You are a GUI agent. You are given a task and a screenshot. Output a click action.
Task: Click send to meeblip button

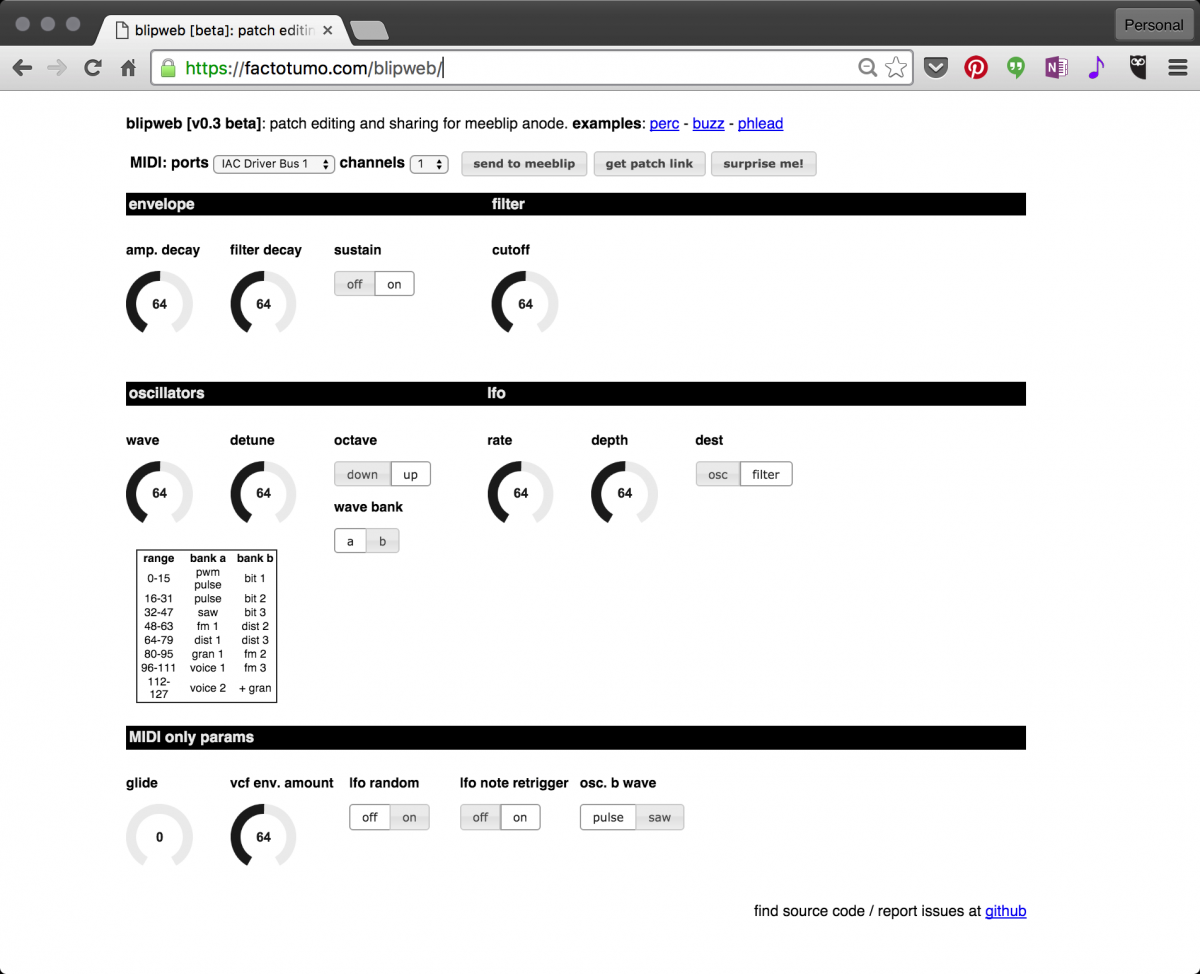click(x=524, y=164)
